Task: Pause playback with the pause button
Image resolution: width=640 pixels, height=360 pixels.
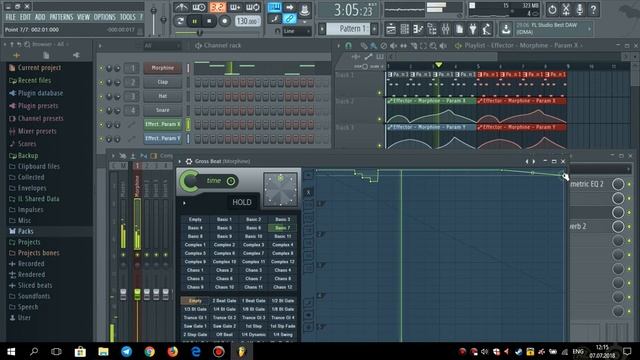Action: (x=195, y=21)
